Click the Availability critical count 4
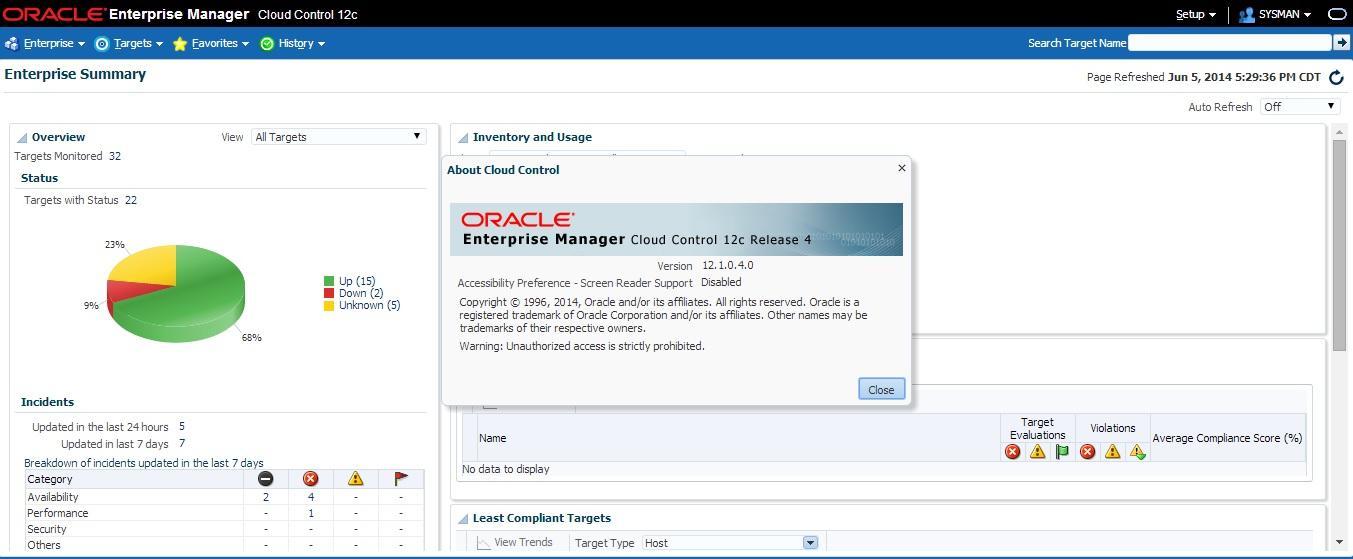Image resolution: width=1353 pixels, height=559 pixels. pyautogui.click(x=311, y=497)
